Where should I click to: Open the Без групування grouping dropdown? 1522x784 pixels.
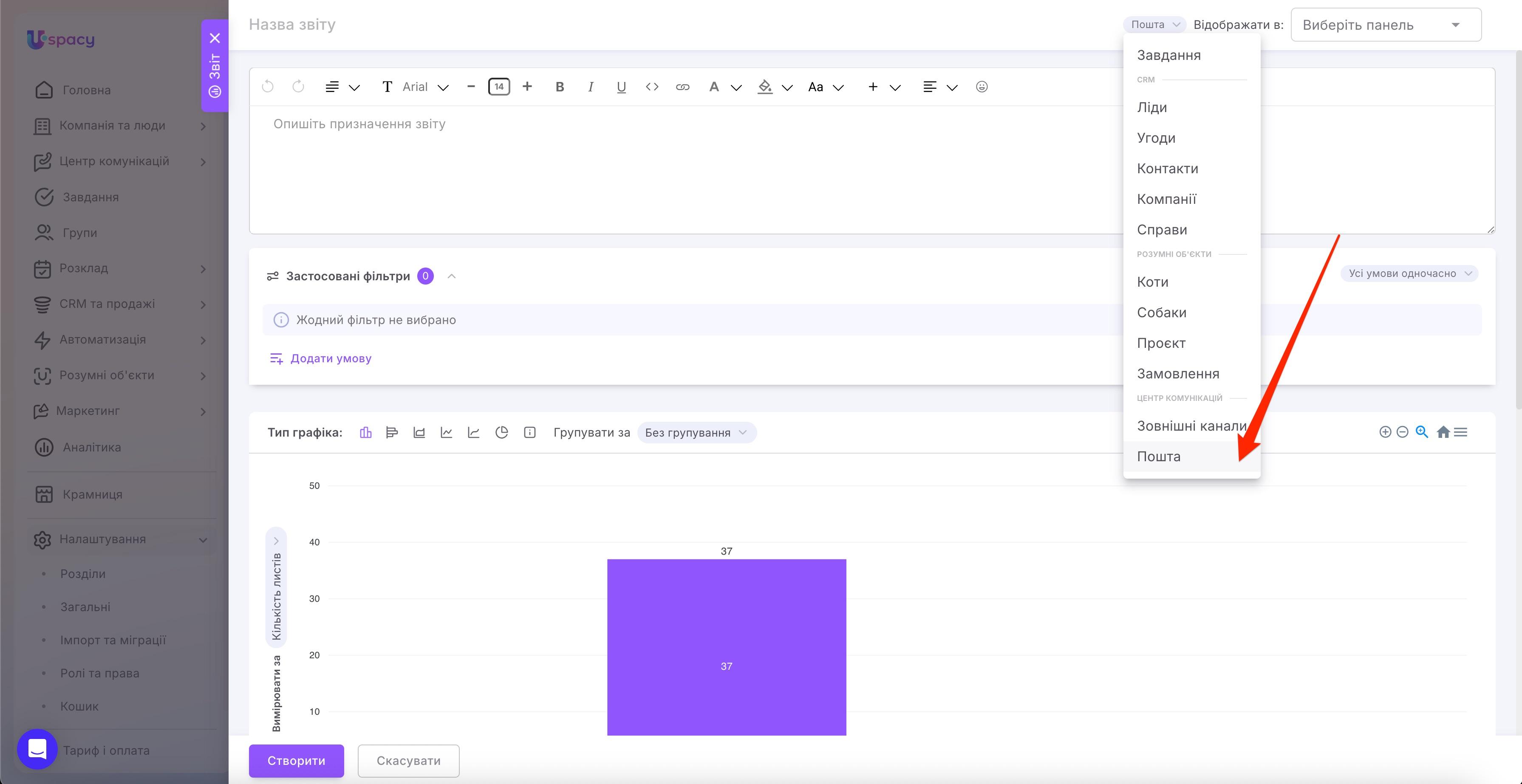(x=696, y=433)
